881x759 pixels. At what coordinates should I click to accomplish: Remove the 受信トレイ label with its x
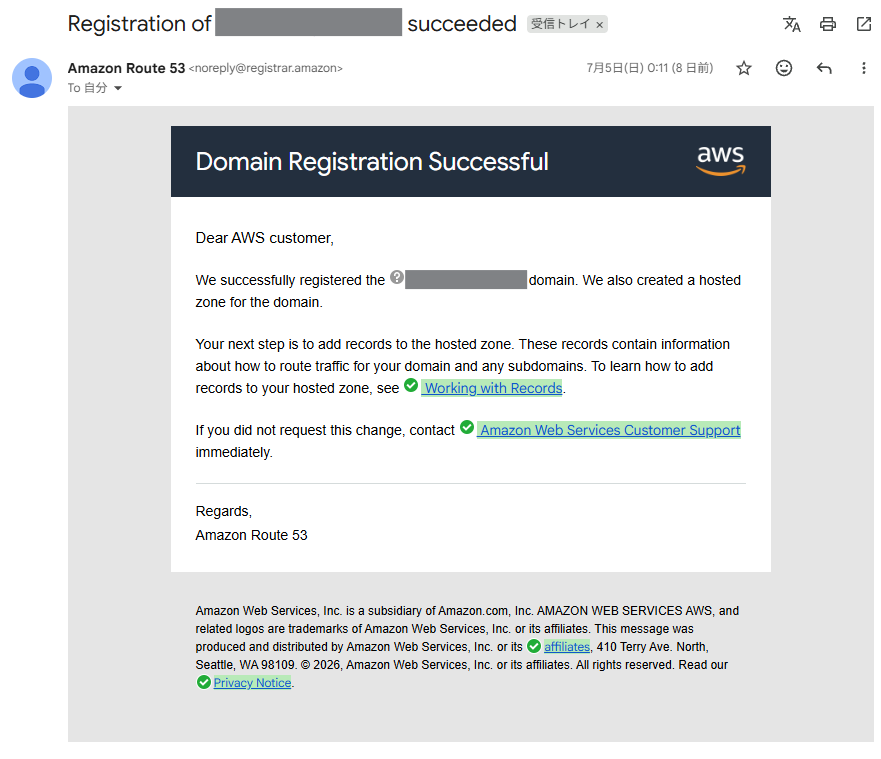pos(600,25)
